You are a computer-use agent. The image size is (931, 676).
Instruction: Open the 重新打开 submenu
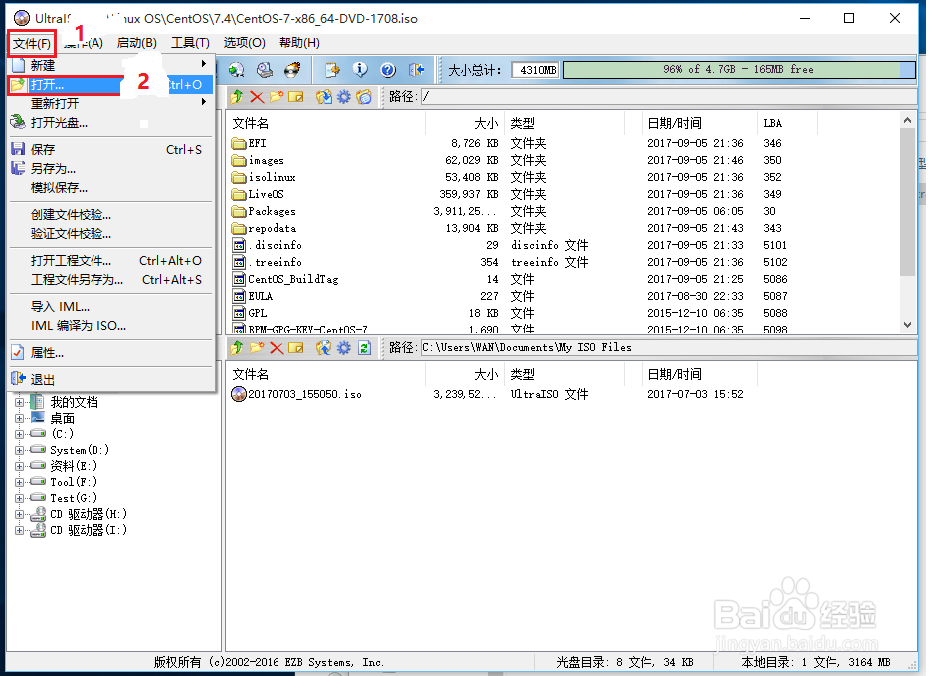pos(110,103)
